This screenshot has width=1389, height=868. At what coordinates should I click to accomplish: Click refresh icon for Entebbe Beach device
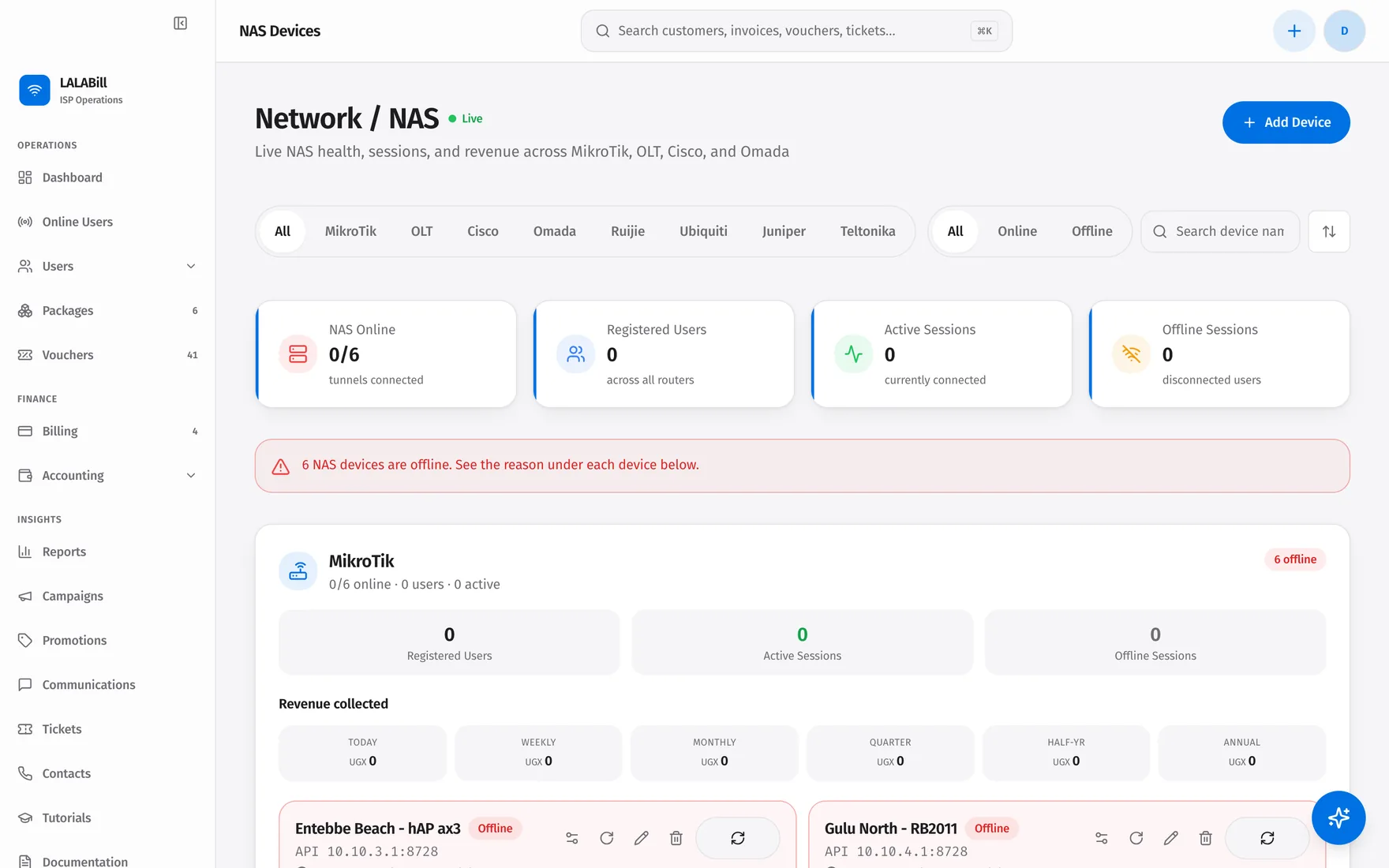pos(607,838)
